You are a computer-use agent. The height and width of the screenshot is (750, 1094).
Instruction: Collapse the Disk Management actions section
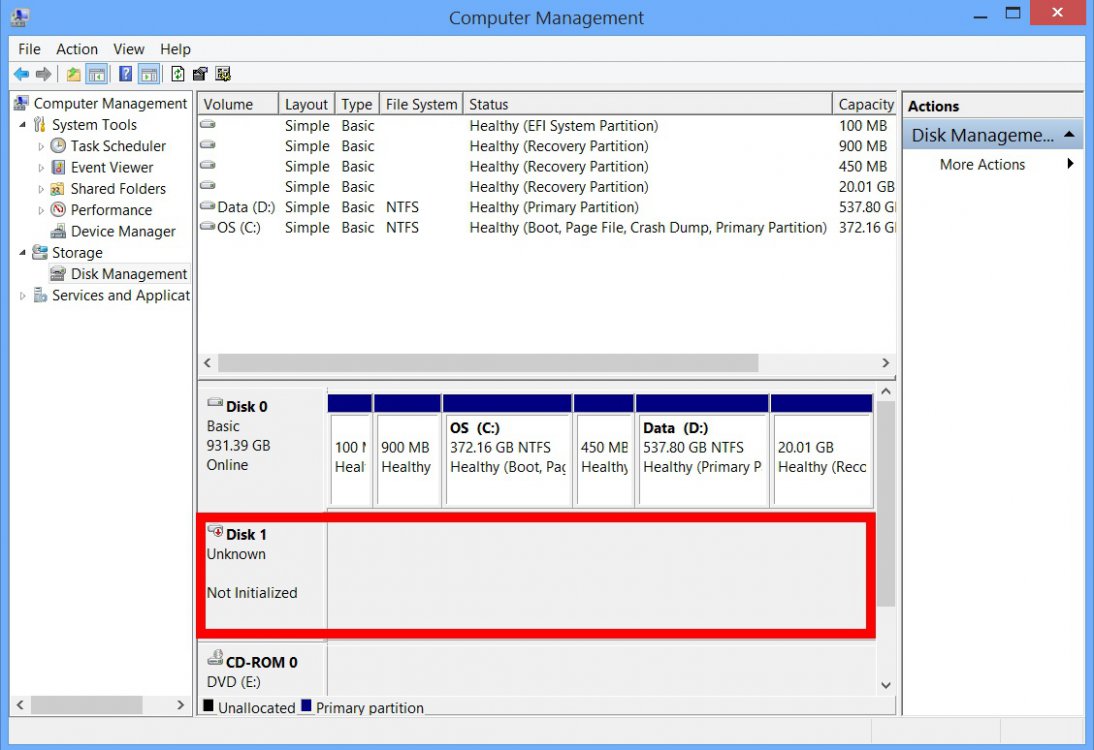pyautogui.click(x=1069, y=135)
